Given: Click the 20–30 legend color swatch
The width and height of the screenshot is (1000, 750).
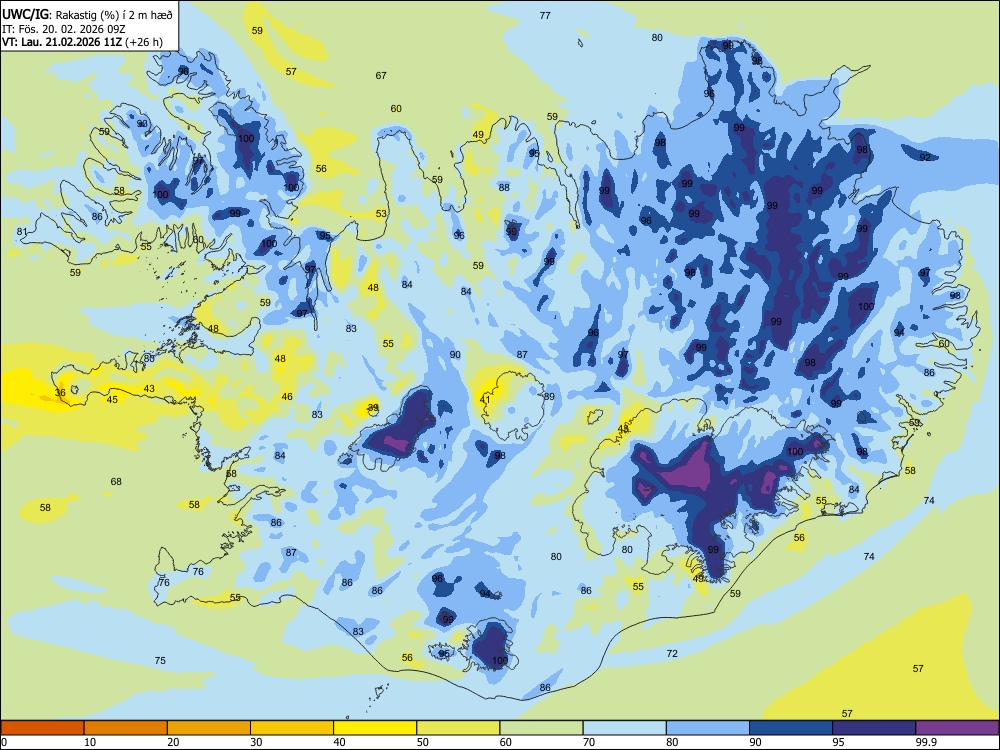Looking at the screenshot, I should click(209, 728).
